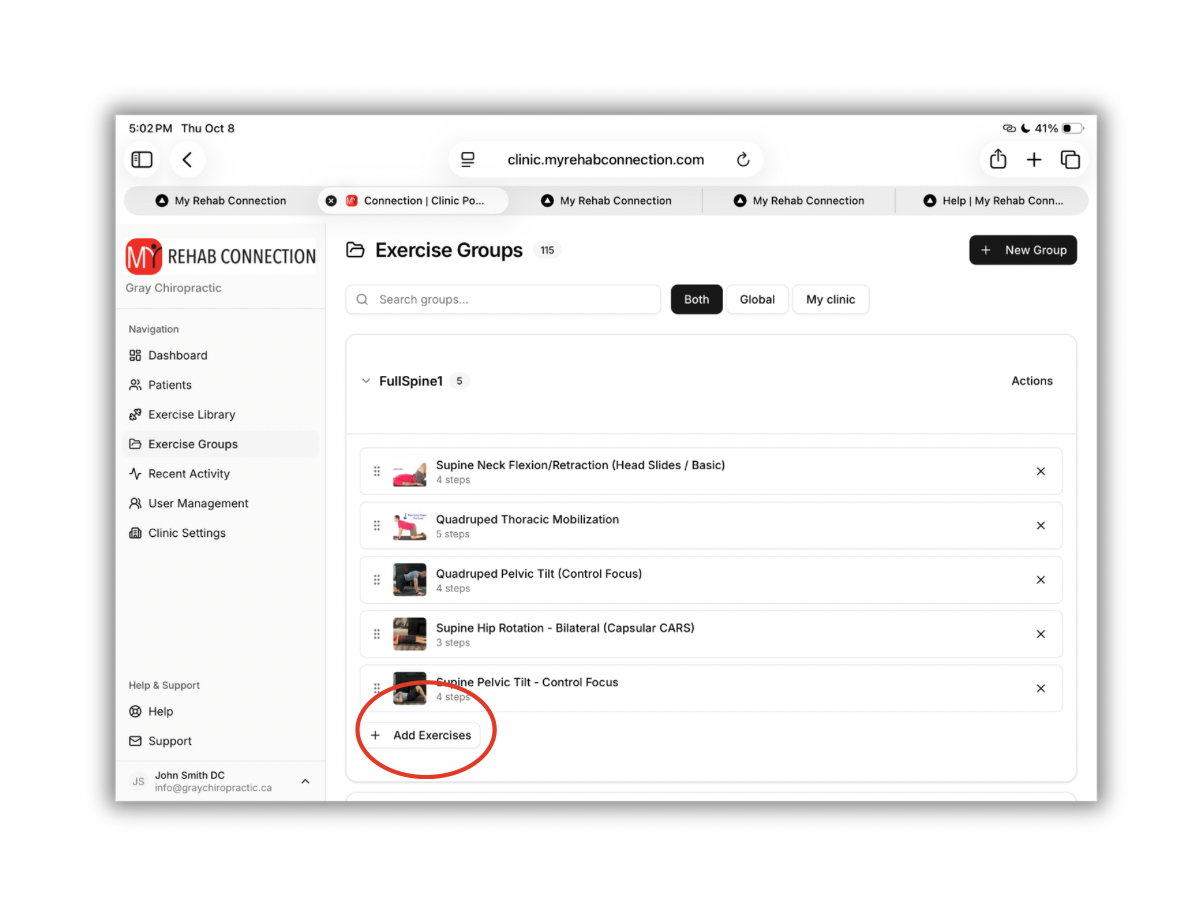
Task: Open Supine Neck Flexion/Retraction exercise thumbnail
Action: 410,471
